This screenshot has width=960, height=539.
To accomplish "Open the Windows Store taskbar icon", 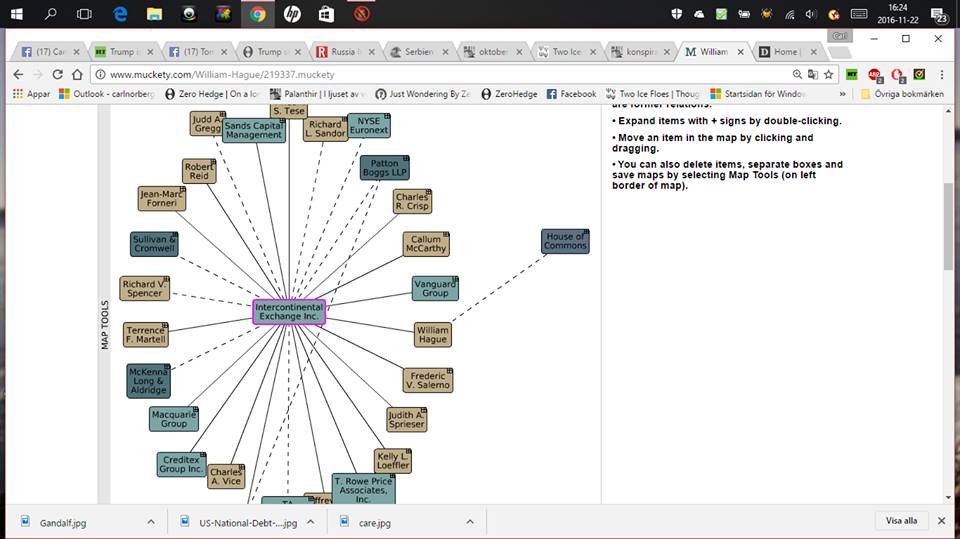I will [326, 14].
